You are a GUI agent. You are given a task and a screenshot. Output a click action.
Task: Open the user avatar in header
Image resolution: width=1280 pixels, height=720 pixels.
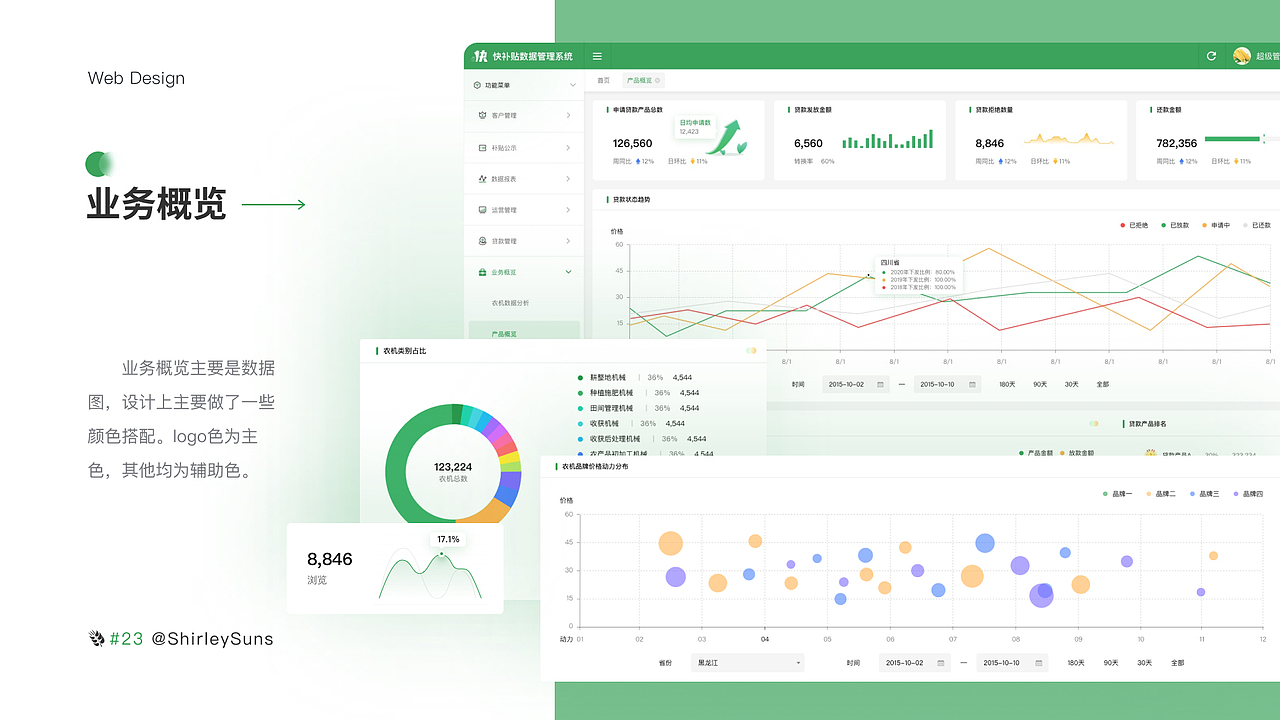tap(1242, 56)
